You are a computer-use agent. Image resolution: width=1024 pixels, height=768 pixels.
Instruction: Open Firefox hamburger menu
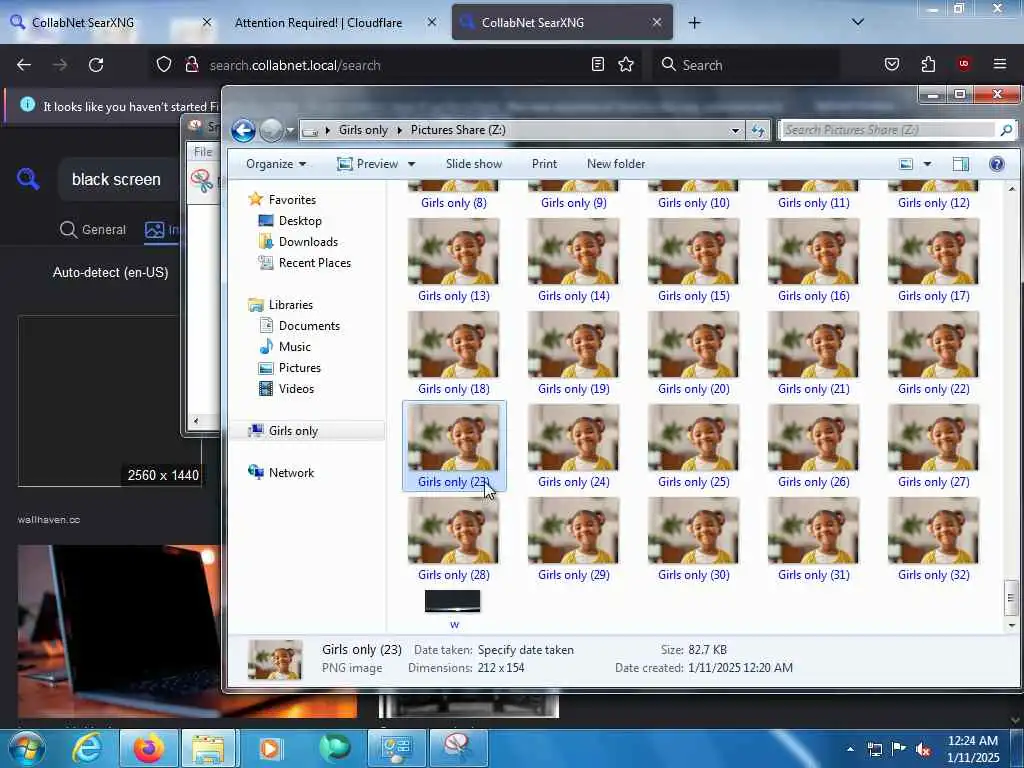(1000, 64)
